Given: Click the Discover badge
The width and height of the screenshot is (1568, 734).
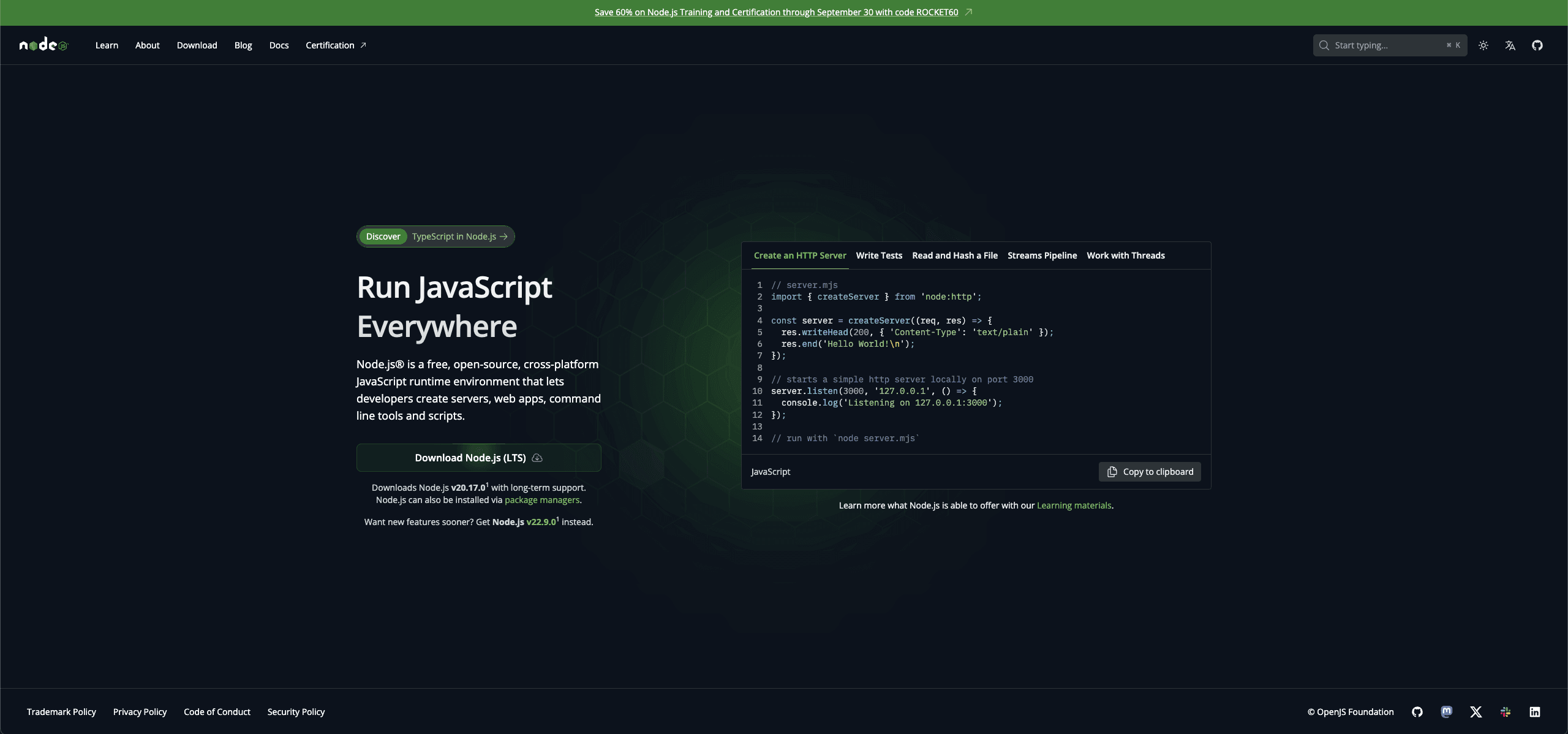Looking at the screenshot, I should tap(383, 236).
